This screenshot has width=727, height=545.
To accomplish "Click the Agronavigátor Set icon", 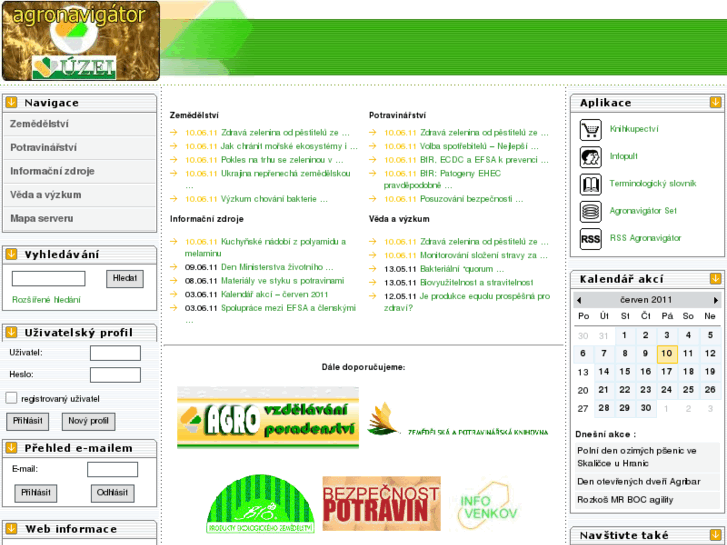I will [590, 212].
